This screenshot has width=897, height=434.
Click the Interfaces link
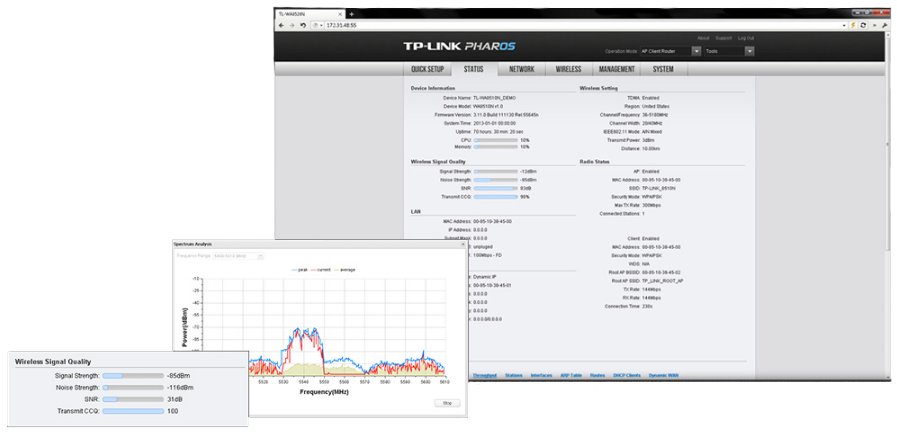point(541,376)
